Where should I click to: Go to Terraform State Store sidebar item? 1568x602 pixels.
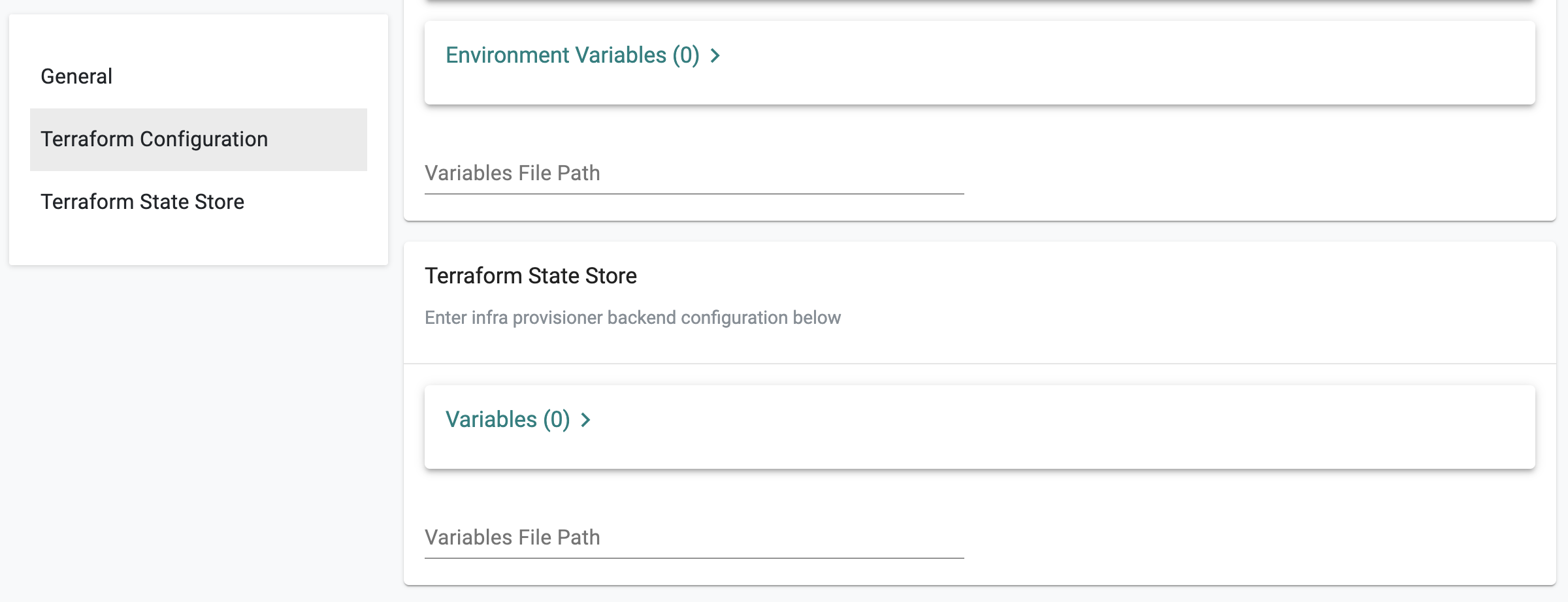tap(198, 202)
